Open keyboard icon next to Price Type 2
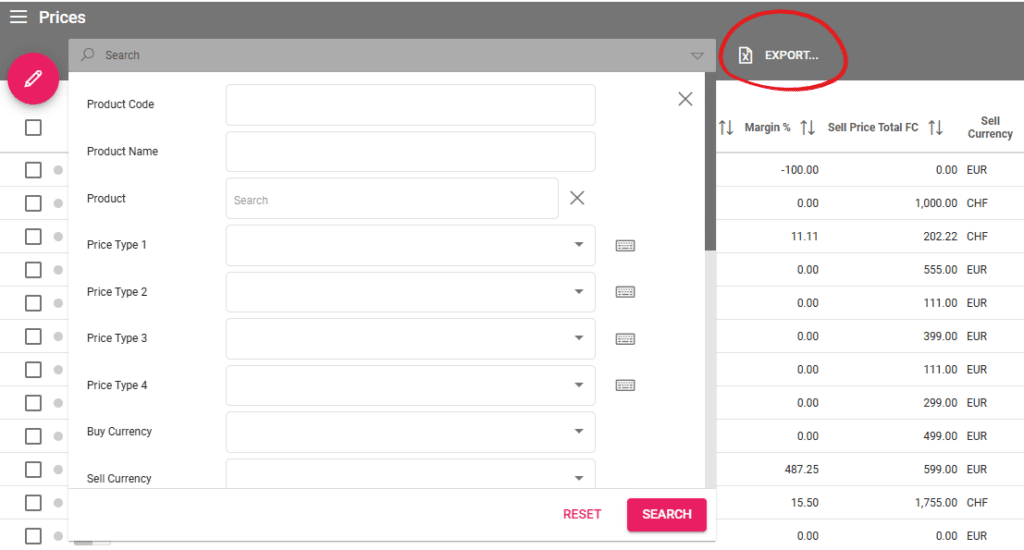The height and width of the screenshot is (550, 1024). click(625, 292)
